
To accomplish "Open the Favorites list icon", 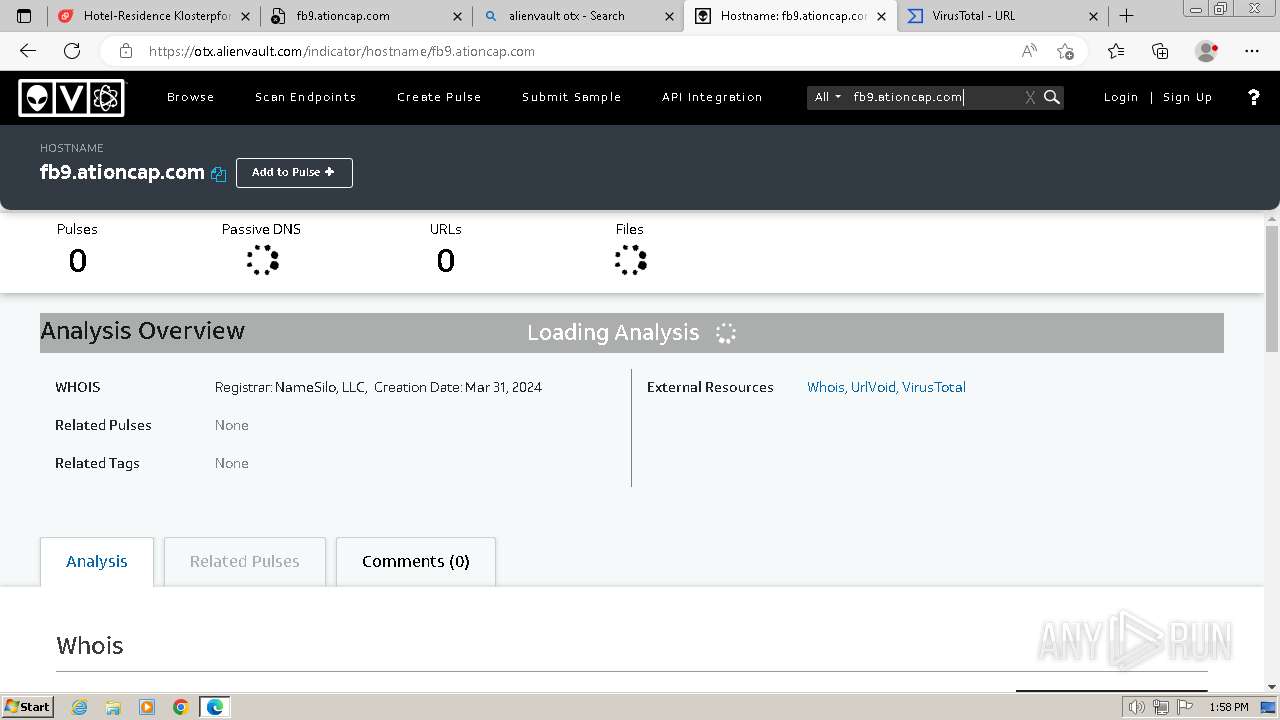I will [1116, 51].
